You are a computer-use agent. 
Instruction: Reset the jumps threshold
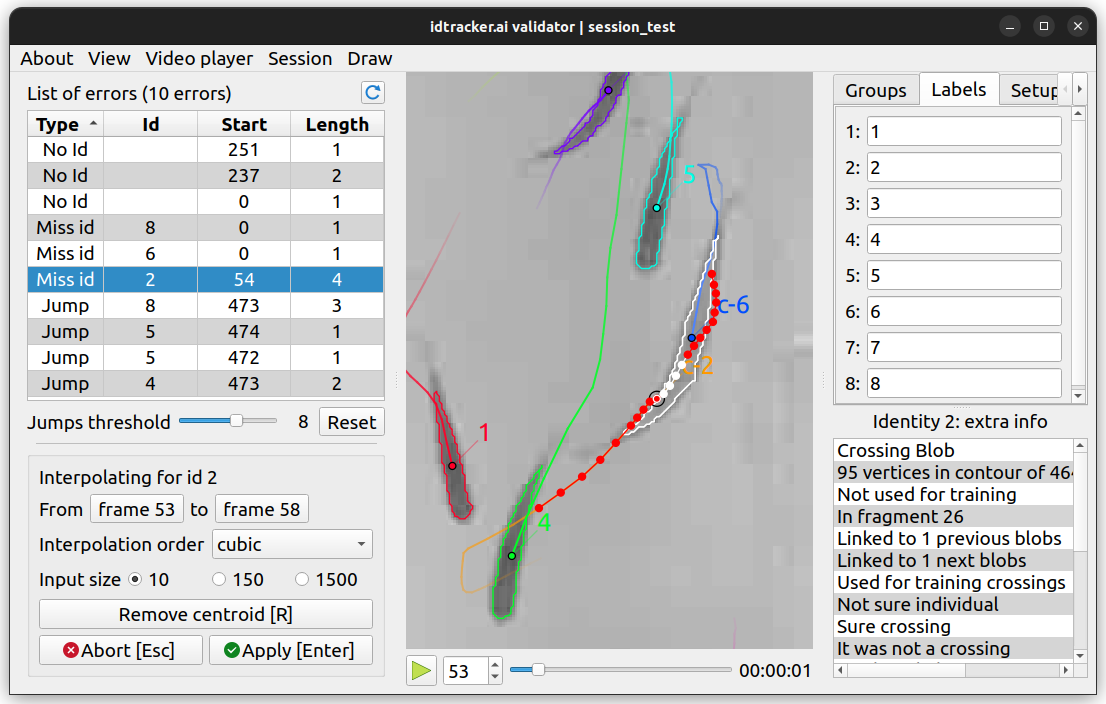coord(351,422)
